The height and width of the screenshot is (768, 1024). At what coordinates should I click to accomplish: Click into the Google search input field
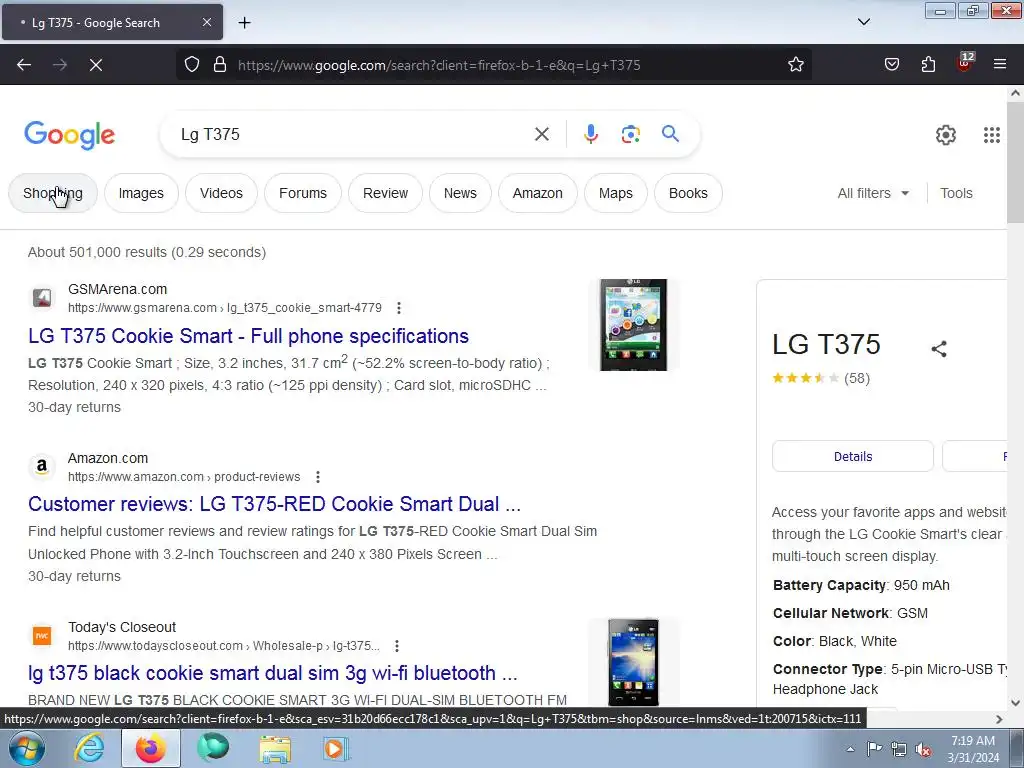(353, 135)
